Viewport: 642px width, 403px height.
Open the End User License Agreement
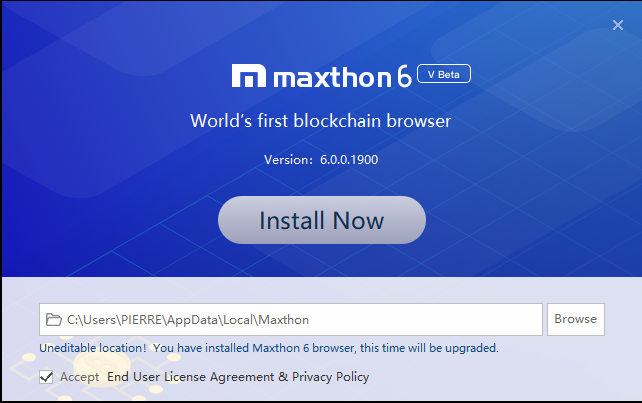point(190,377)
